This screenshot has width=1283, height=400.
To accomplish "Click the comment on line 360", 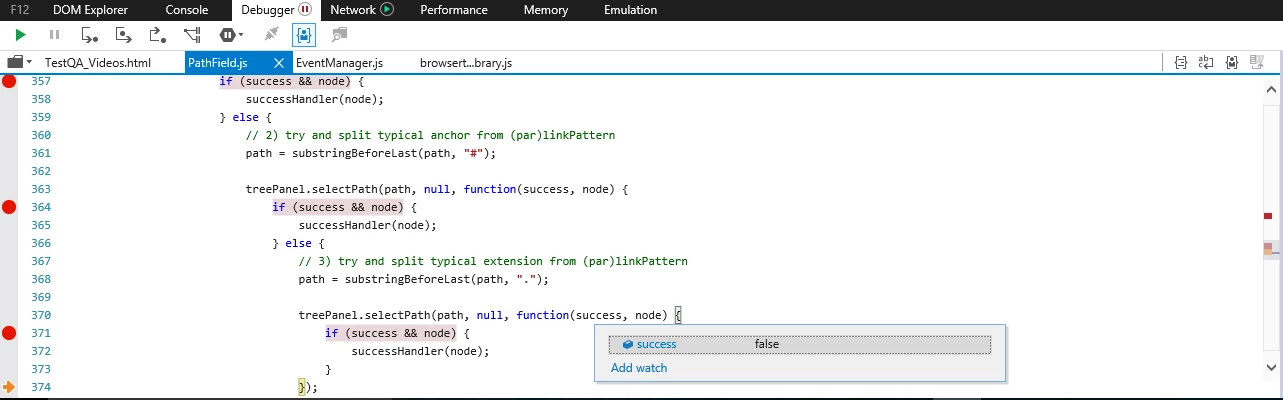I will pos(430,135).
